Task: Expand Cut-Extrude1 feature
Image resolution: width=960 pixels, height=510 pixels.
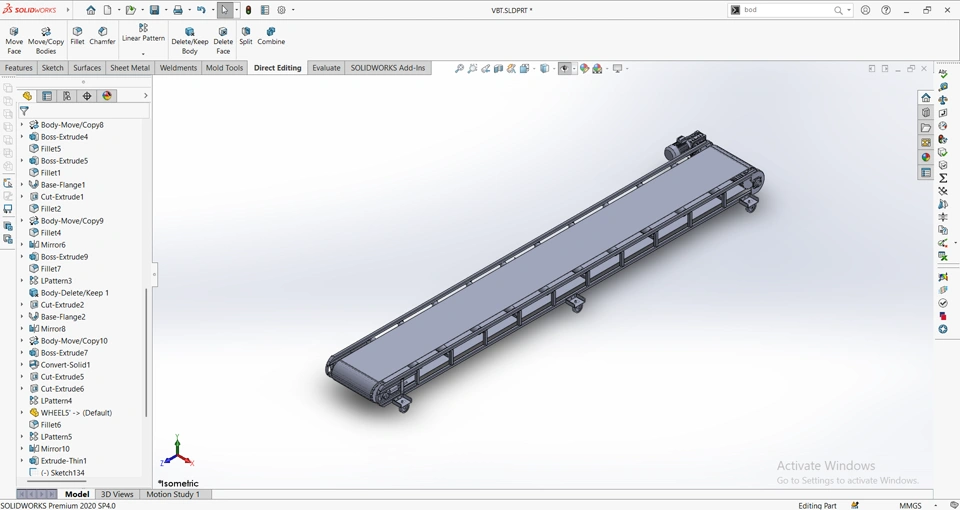Action: tap(22, 197)
